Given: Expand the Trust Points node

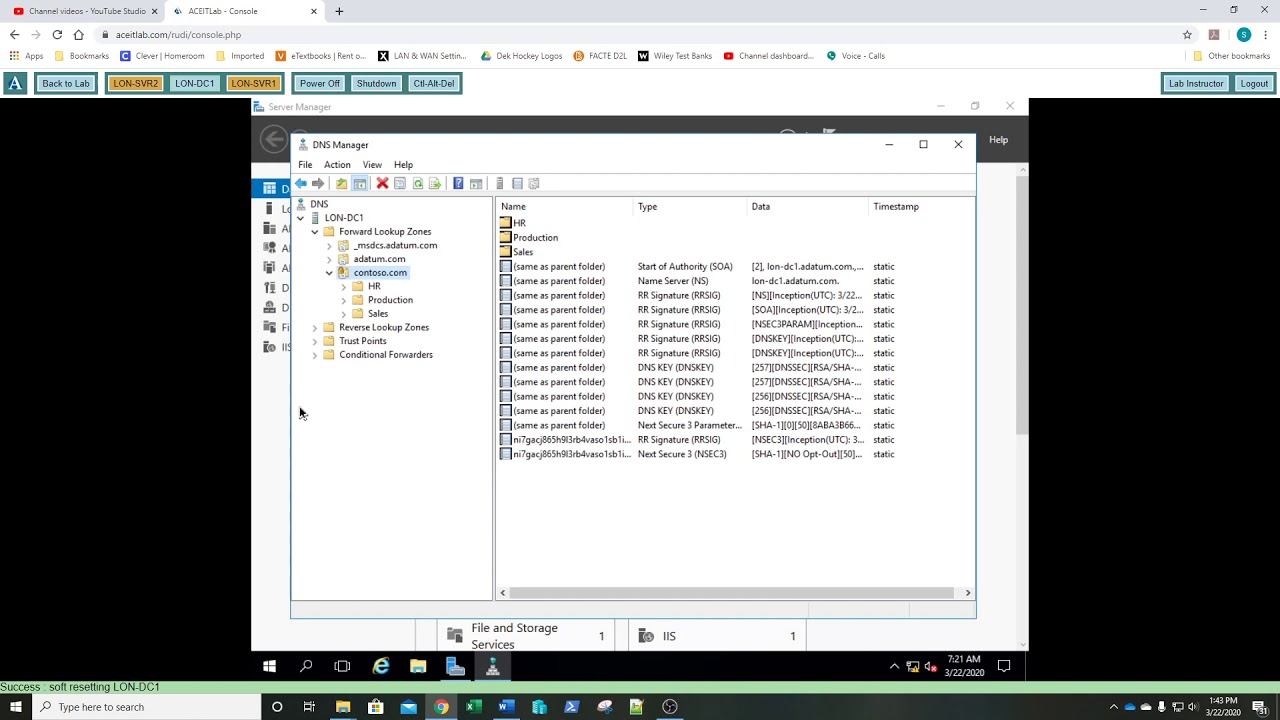Looking at the screenshot, I should point(314,341).
